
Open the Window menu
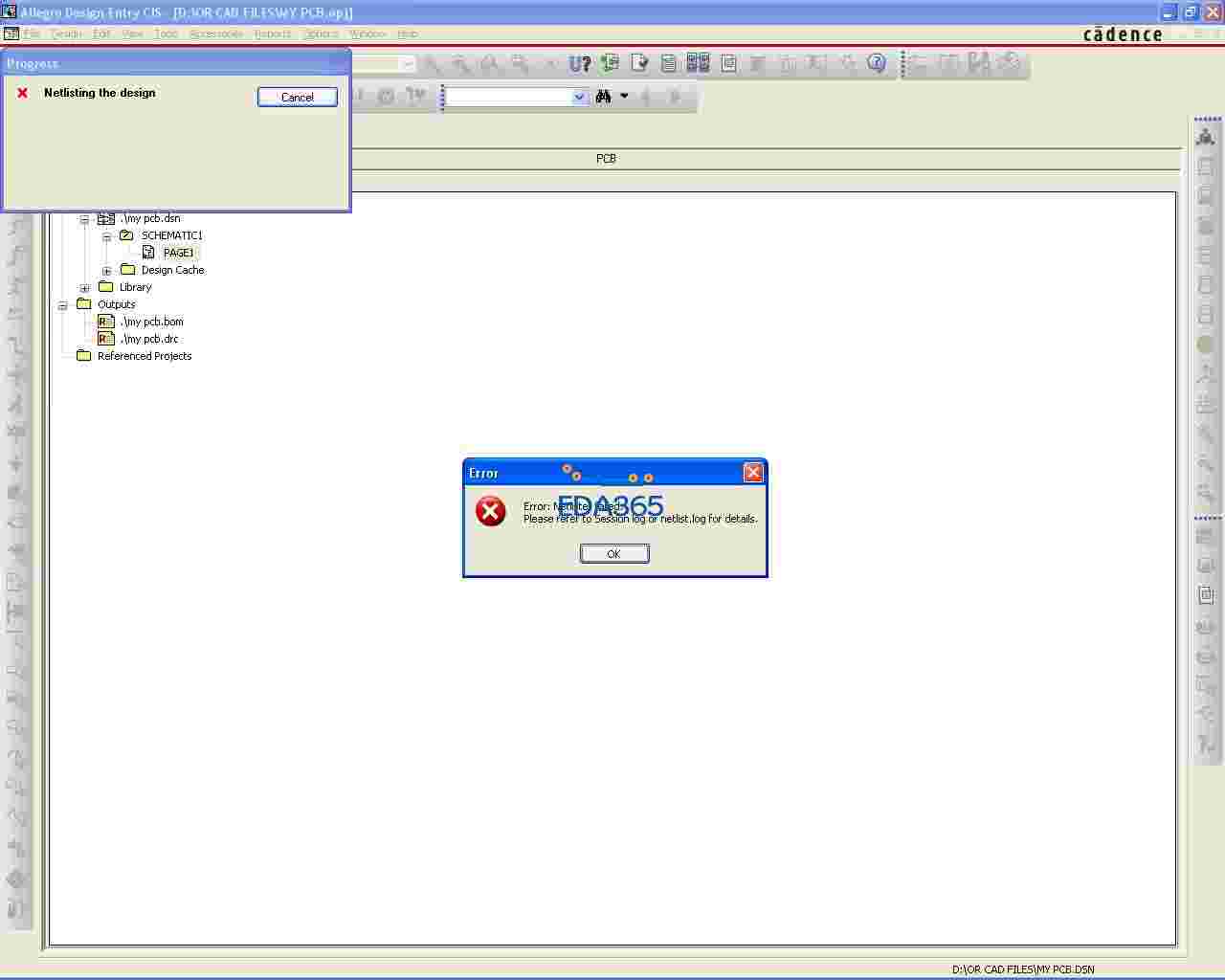(x=367, y=33)
